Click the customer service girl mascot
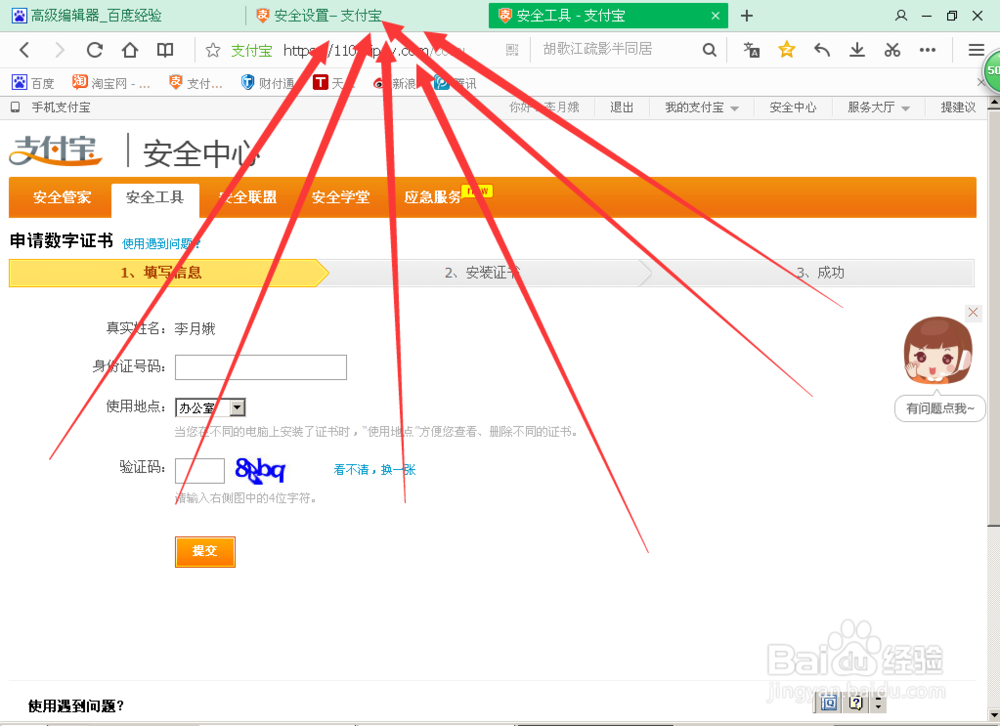Viewport: 1000px width, 726px height. (x=938, y=350)
